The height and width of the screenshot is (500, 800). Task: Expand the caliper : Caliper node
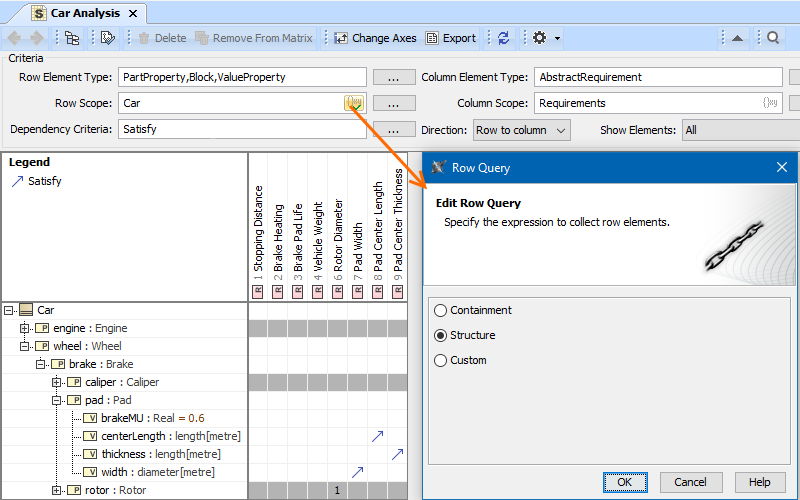[x=57, y=382]
